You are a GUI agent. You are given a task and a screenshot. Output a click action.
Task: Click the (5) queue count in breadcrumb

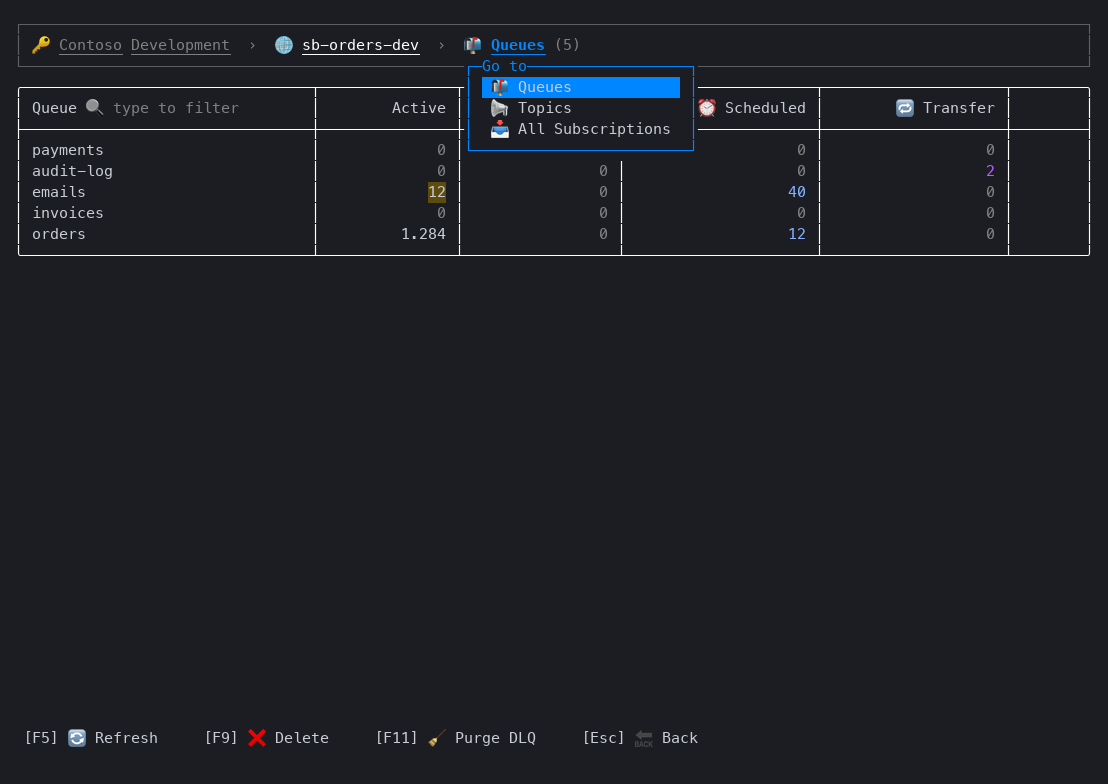coord(567,45)
